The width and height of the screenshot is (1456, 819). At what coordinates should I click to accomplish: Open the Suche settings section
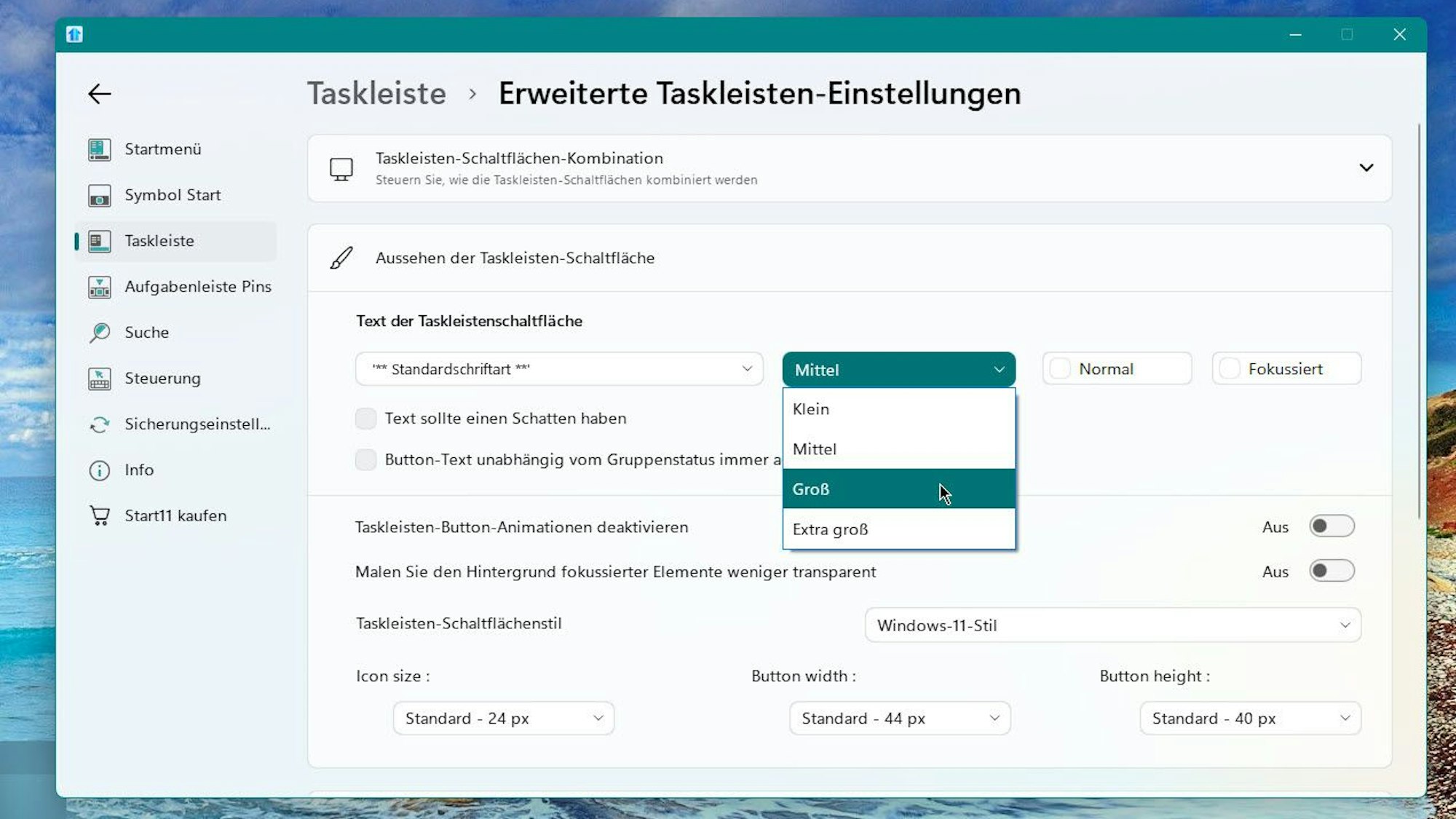pyautogui.click(x=146, y=332)
